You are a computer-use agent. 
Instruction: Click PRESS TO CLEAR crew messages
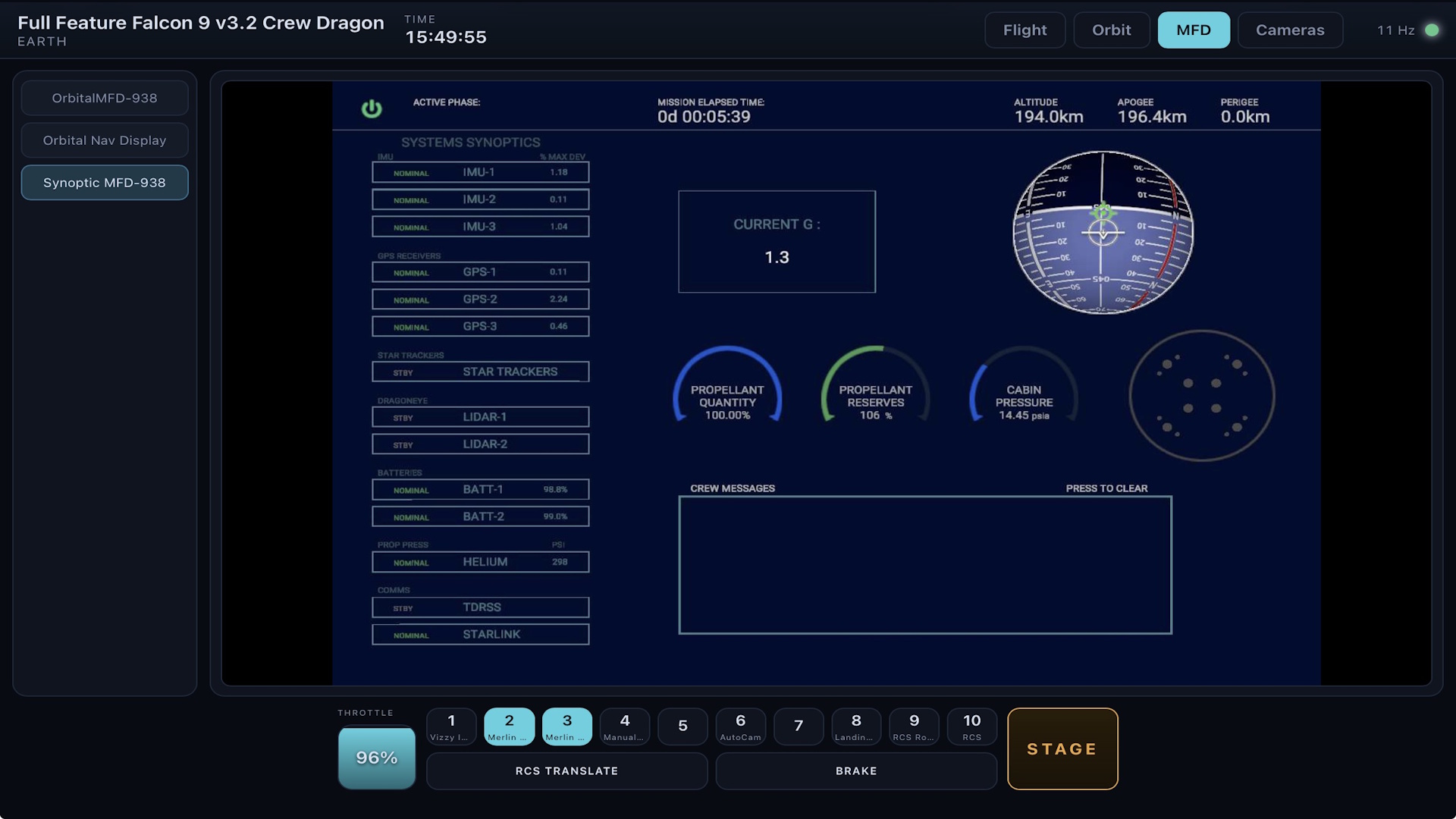coord(1106,488)
